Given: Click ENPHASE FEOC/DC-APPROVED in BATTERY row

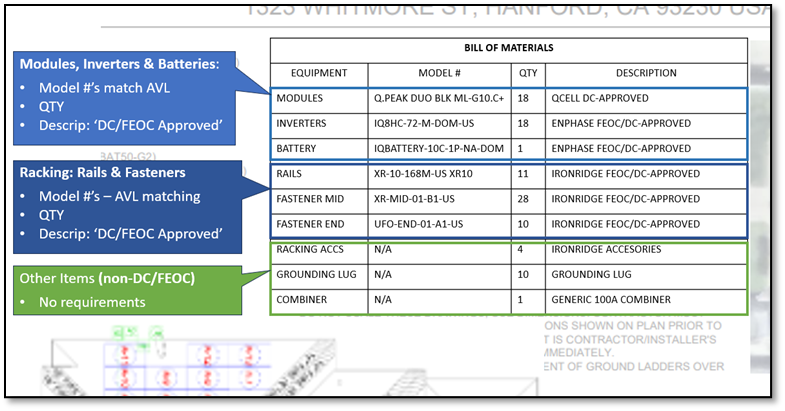Looking at the screenshot, I should pos(621,149).
